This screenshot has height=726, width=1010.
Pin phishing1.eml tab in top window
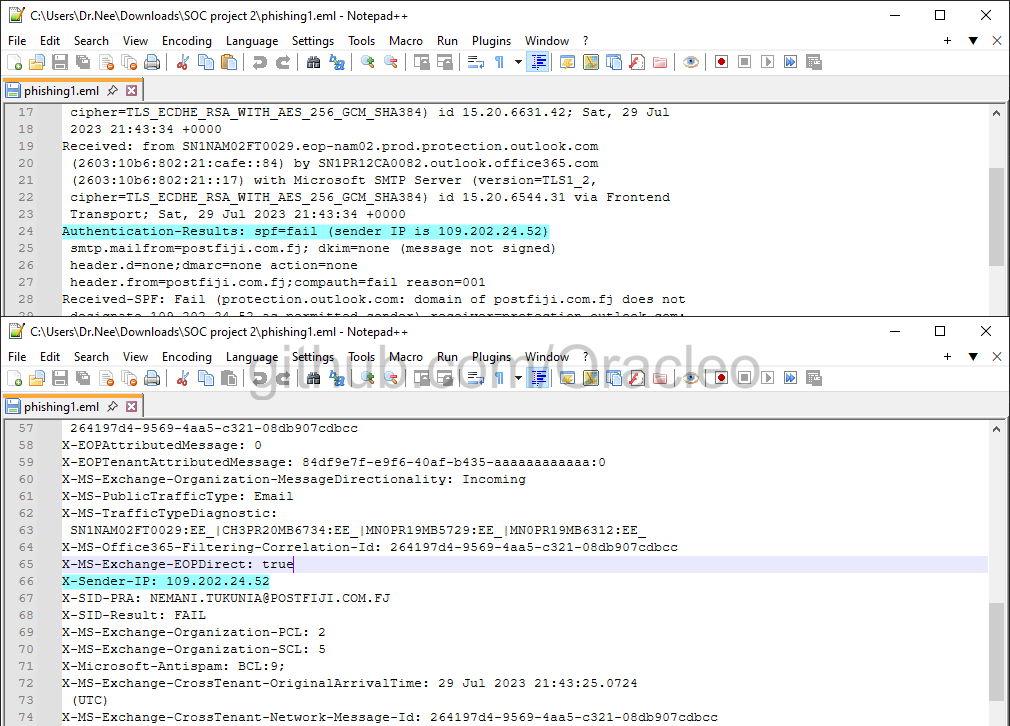click(x=113, y=91)
